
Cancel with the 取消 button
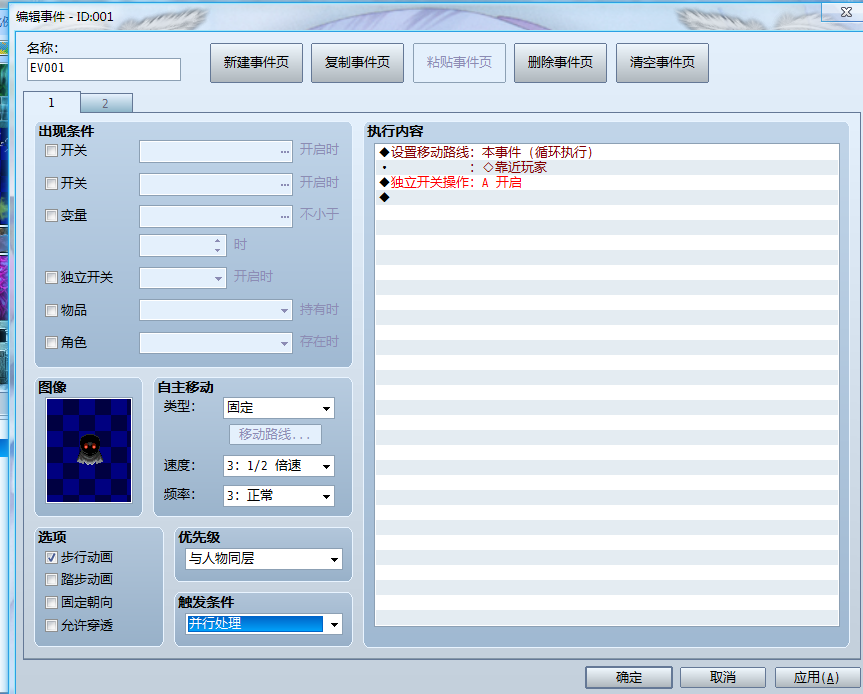click(x=723, y=677)
